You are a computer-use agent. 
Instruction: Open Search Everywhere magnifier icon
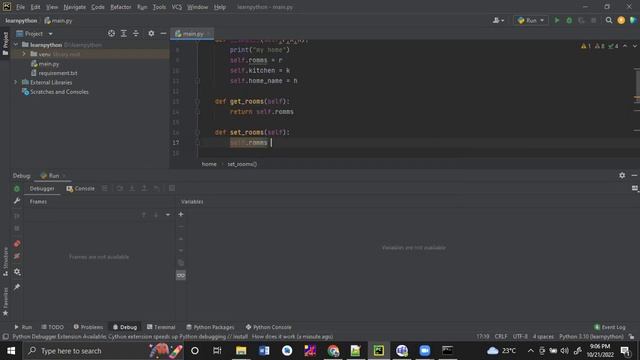point(609,20)
